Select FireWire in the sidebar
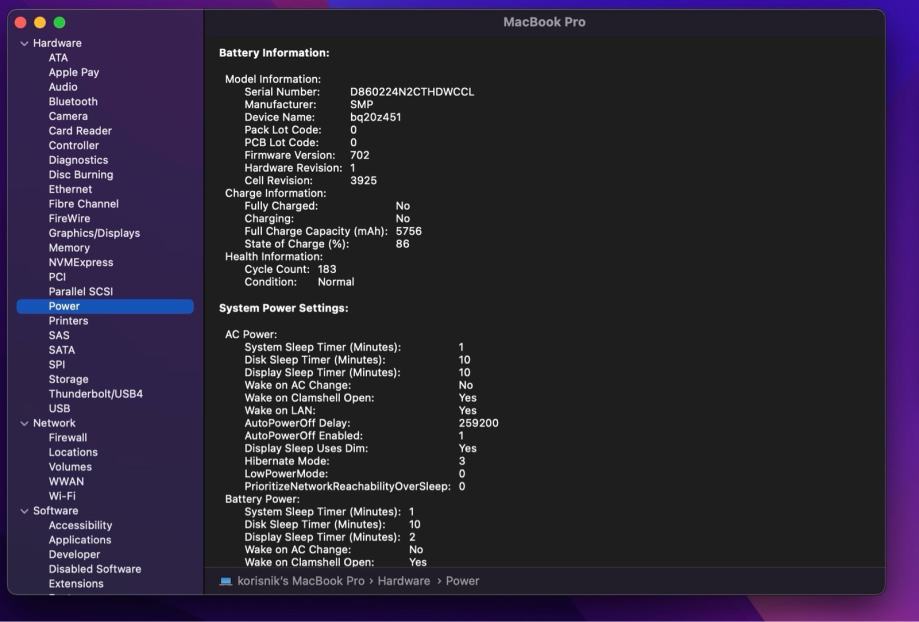The height and width of the screenshot is (622, 919). [69, 219]
